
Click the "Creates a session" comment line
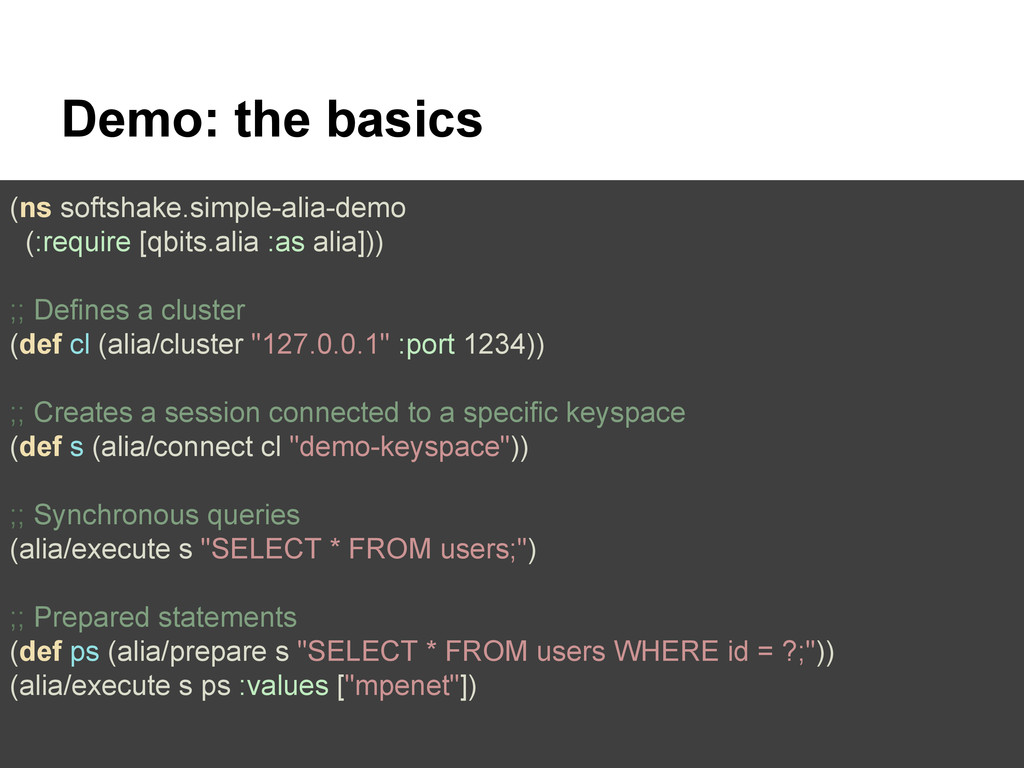(348, 413)
